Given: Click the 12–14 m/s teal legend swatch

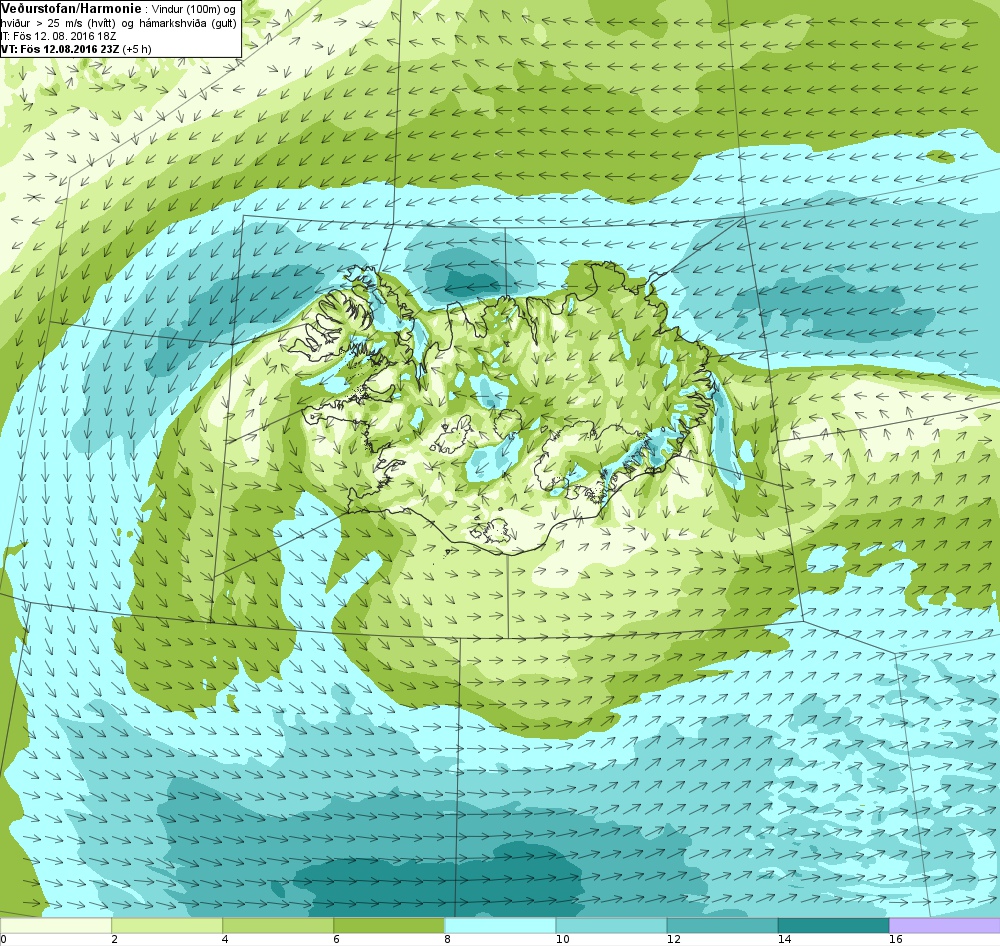Looking at the screenshot, I should point(721,925).
